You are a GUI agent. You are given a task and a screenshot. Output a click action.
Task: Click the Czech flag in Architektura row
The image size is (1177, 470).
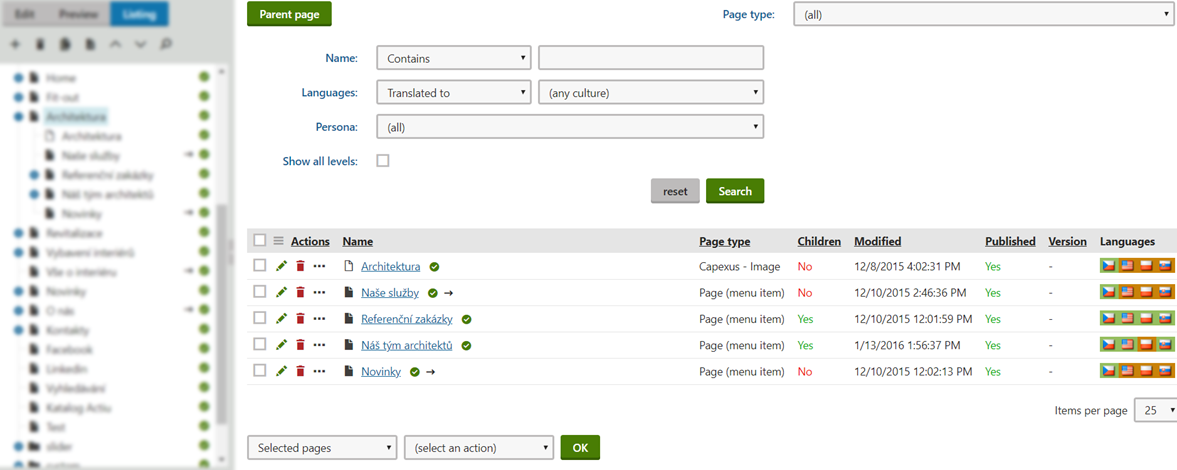coord(1108,266)
